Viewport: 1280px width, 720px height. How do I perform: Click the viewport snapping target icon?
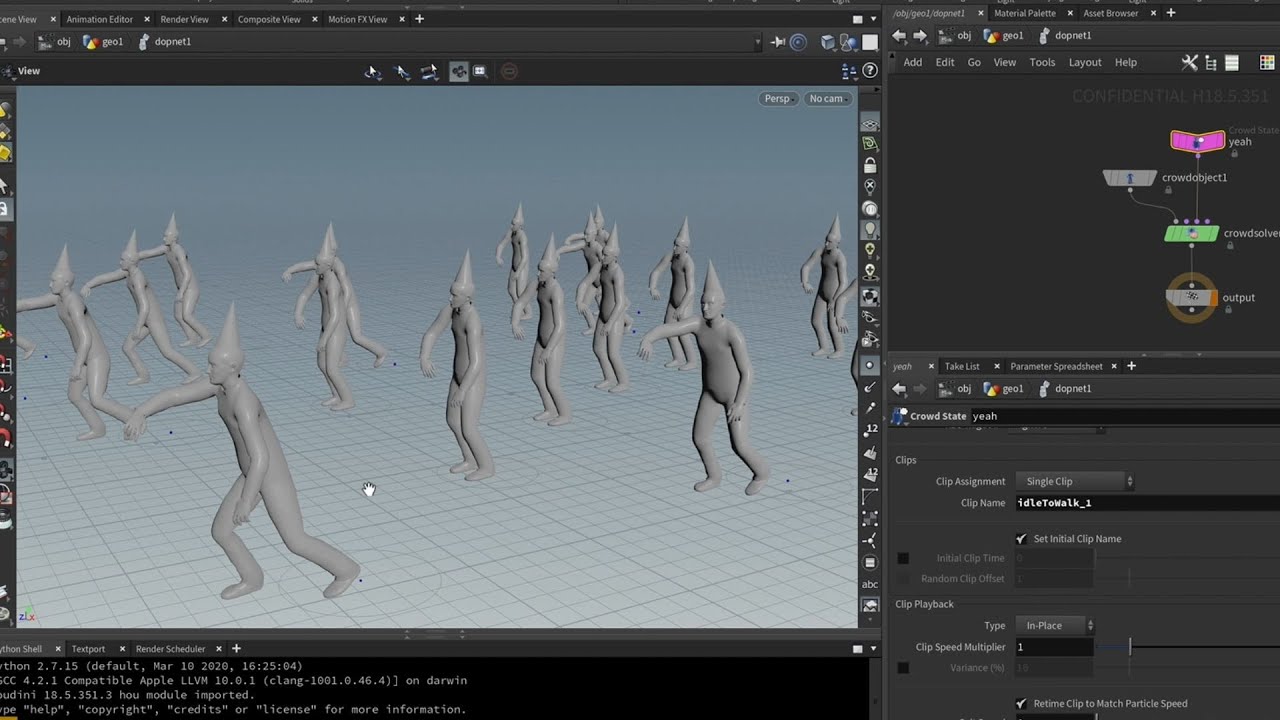click(798, 42)
